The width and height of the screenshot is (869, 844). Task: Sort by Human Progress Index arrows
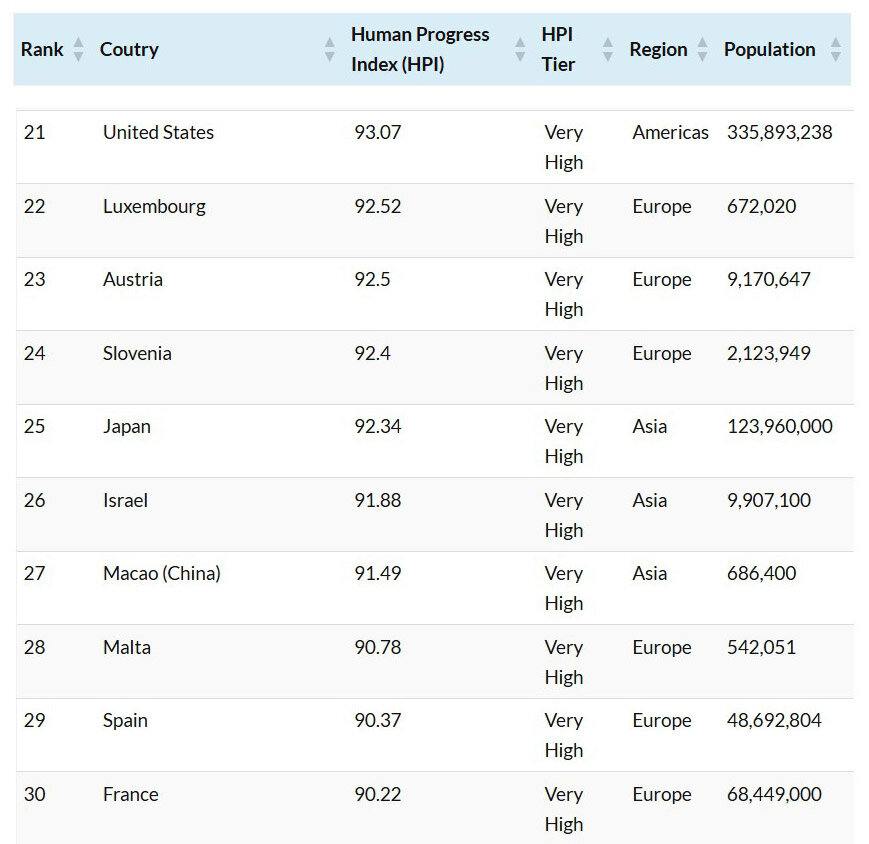(x=520, y=49)
